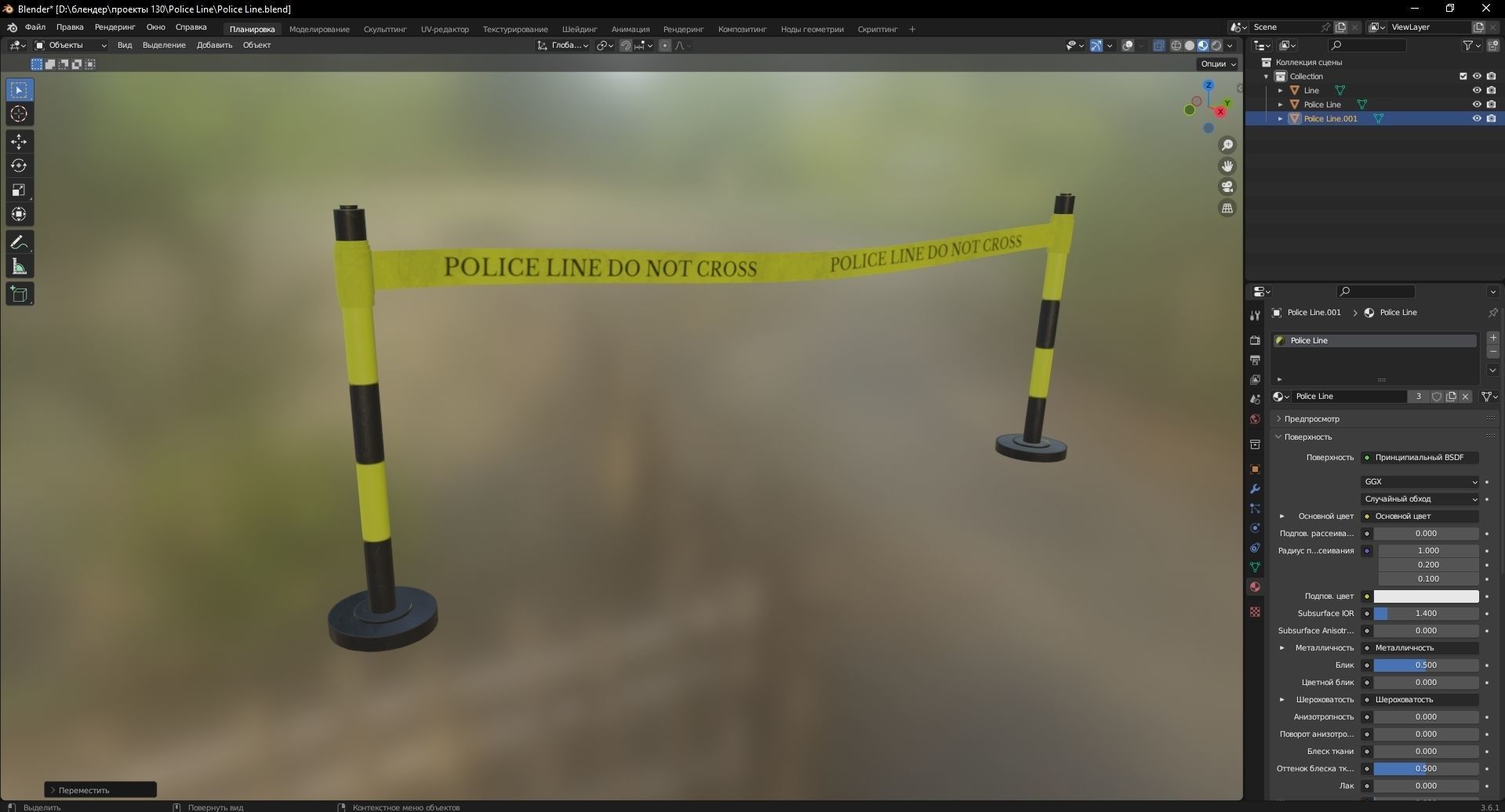Open the Правка menu
The height and width of the screenshot is (812, 1505).
70,27
